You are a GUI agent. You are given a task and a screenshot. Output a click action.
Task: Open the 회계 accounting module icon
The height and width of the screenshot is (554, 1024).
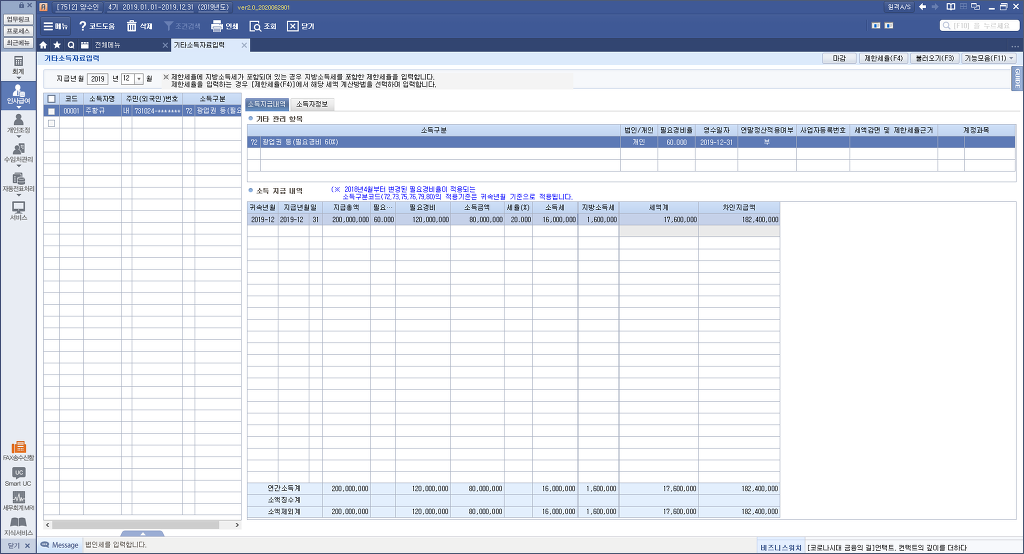click(x=18, y=66)
